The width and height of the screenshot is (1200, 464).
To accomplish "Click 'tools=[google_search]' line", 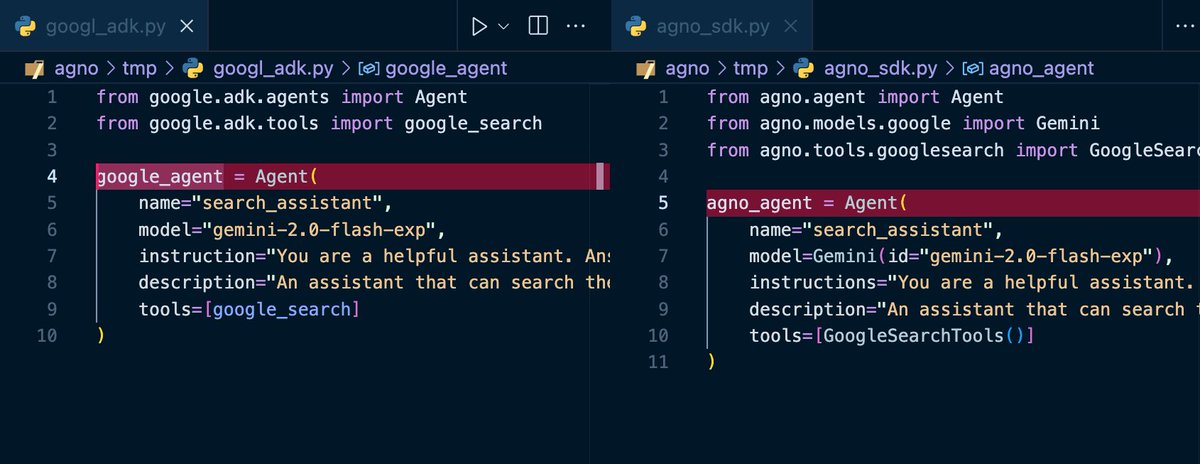I will [x=248, y=308].
